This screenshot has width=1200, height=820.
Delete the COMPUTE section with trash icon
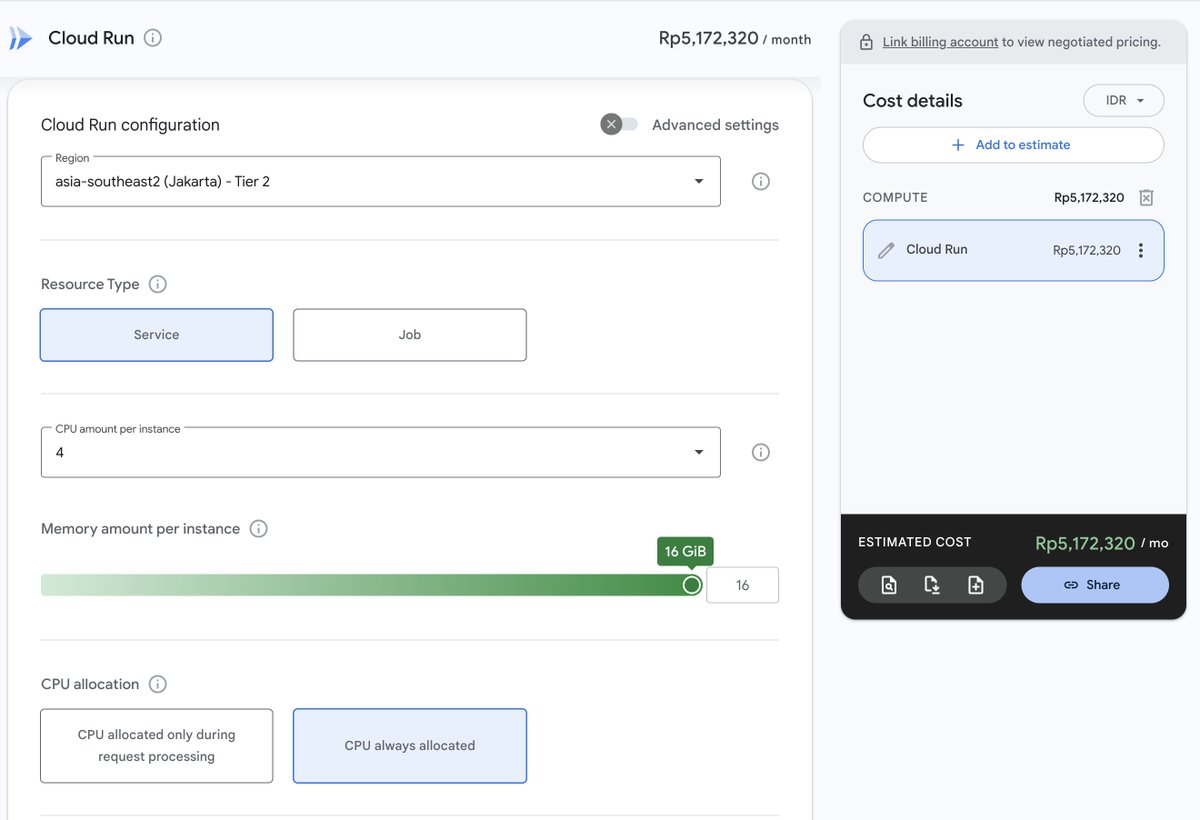tap(1146, 197)
